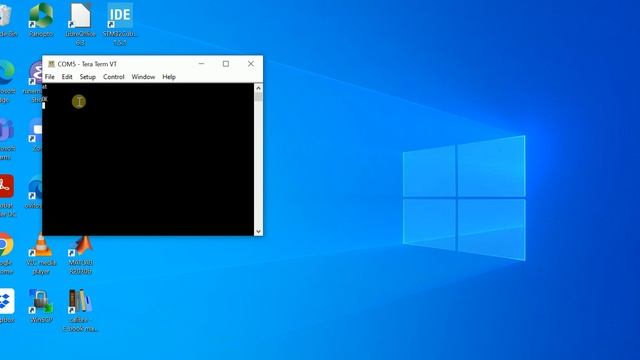640x360 pixels.
Task: Minimize the Tera Term window
Action: [201, 64]
